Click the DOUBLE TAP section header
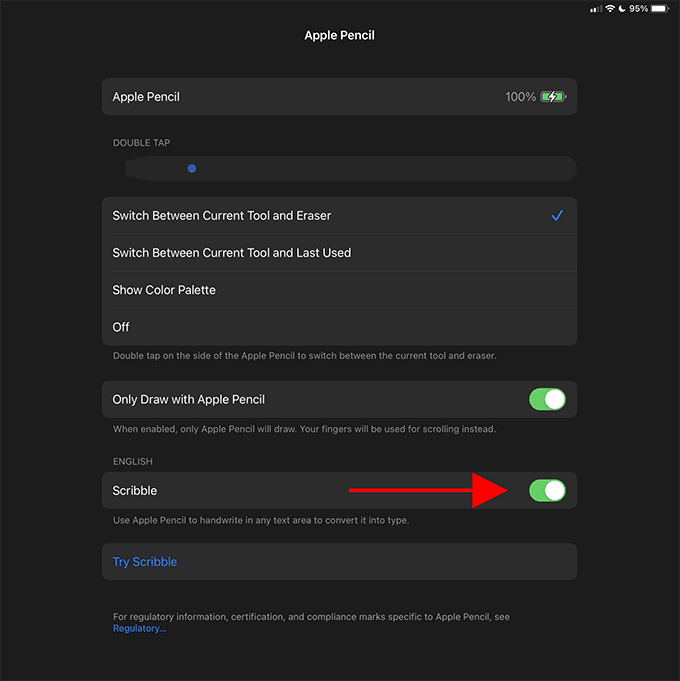 [142, 142]
